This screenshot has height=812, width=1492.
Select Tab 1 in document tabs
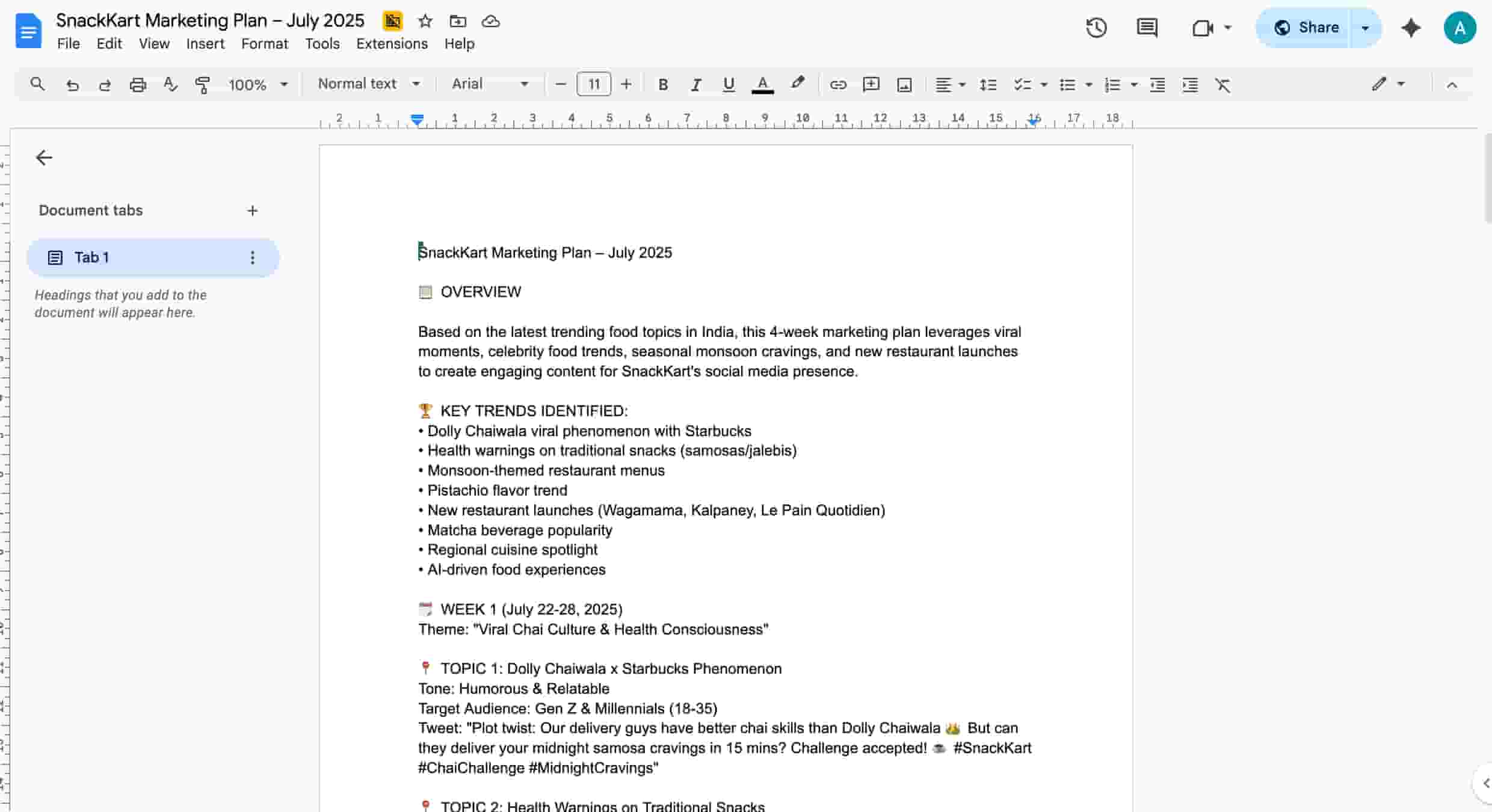153,257
